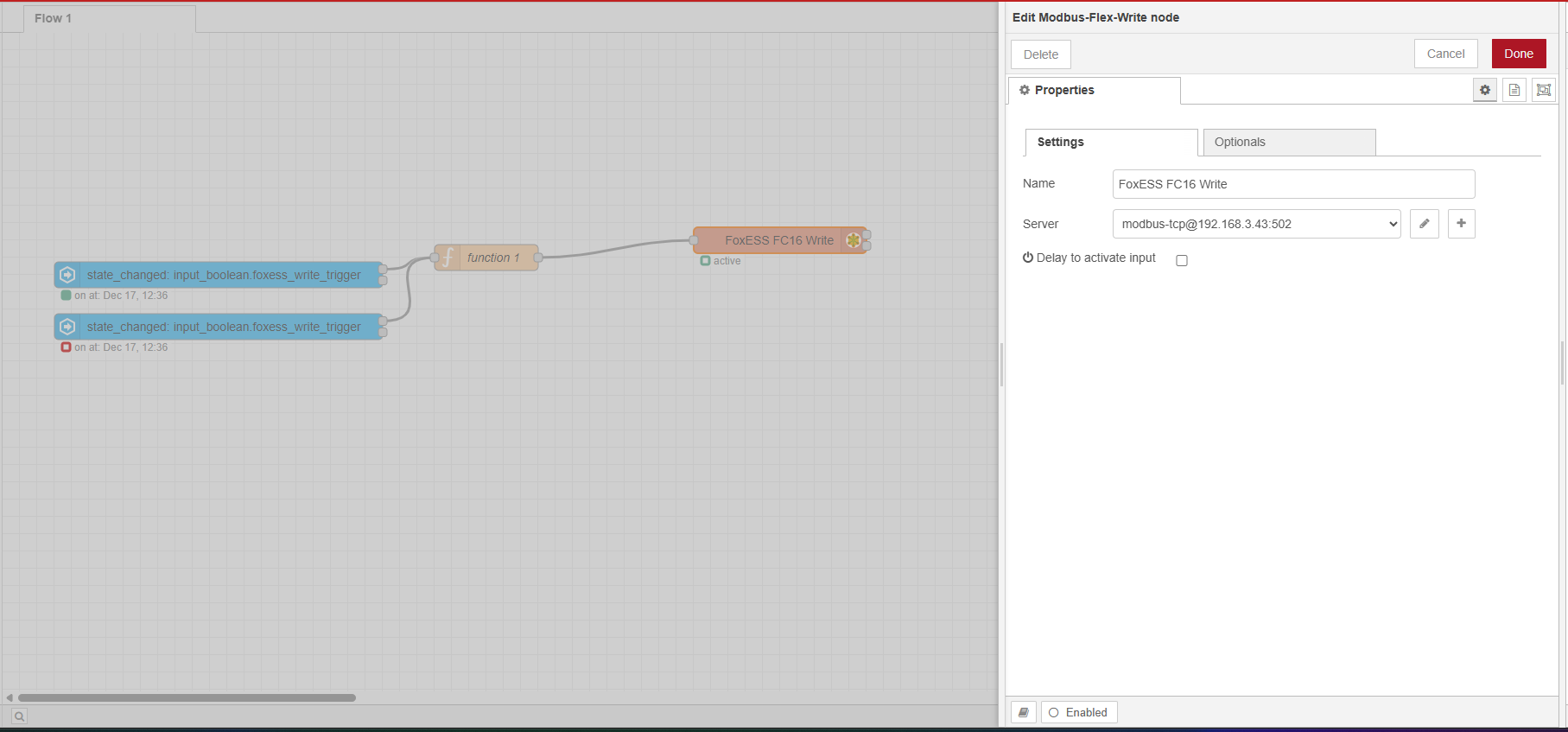This screenshot has height=732, width=1568.
Task: Toggle the Enabled state button
Action: pyautogui.click(x=1078, y=712)
